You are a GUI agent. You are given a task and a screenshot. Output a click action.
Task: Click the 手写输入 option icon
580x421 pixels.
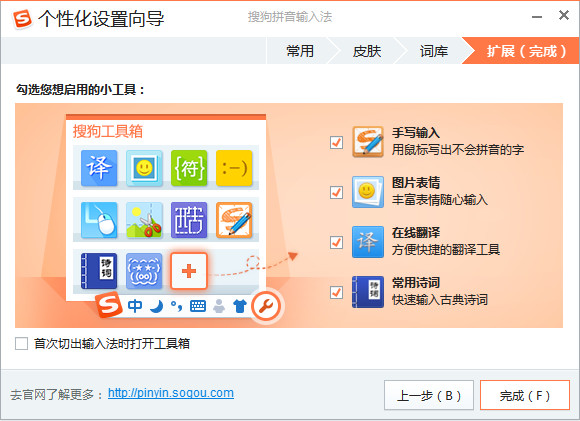367,142
